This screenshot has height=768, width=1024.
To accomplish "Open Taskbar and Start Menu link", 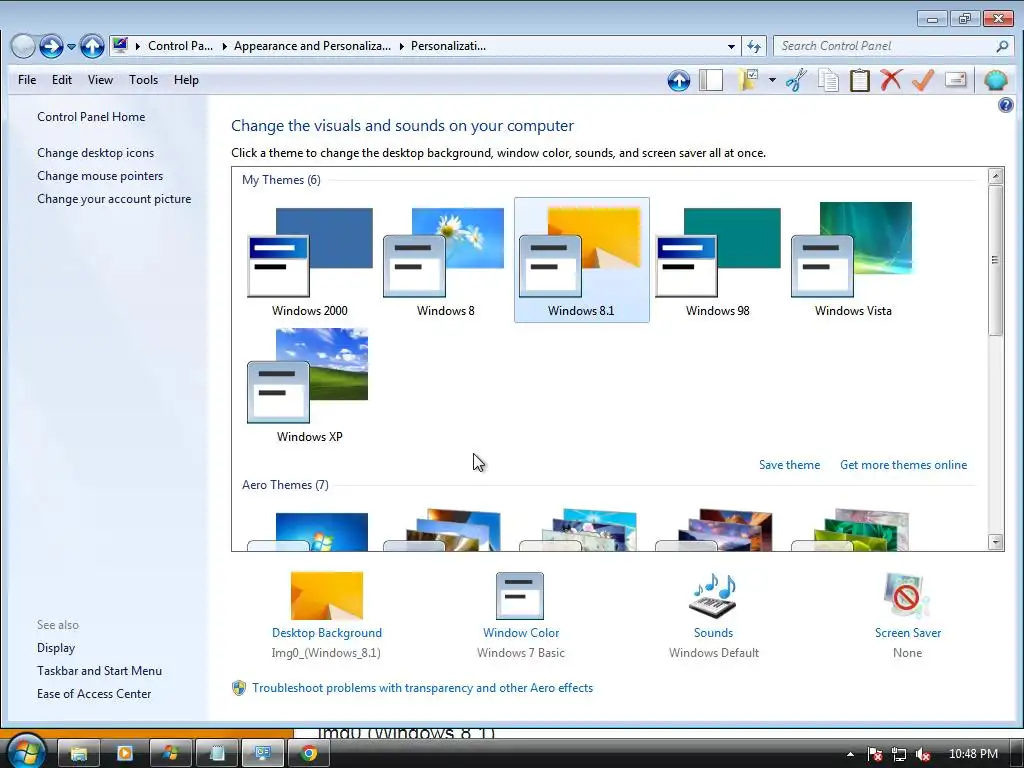I will [x=99, y=671].
